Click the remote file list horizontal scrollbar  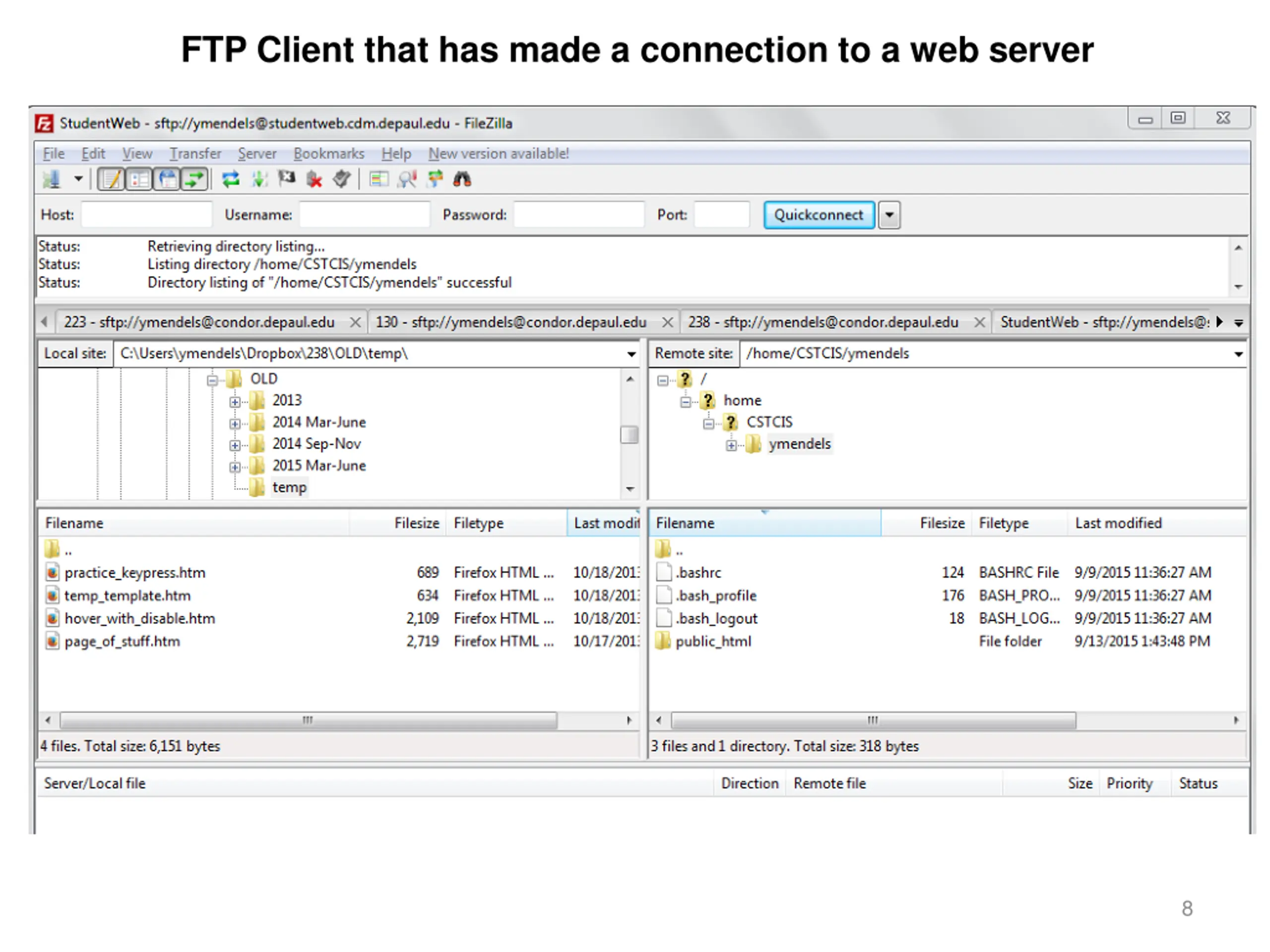tap(873, 720)
